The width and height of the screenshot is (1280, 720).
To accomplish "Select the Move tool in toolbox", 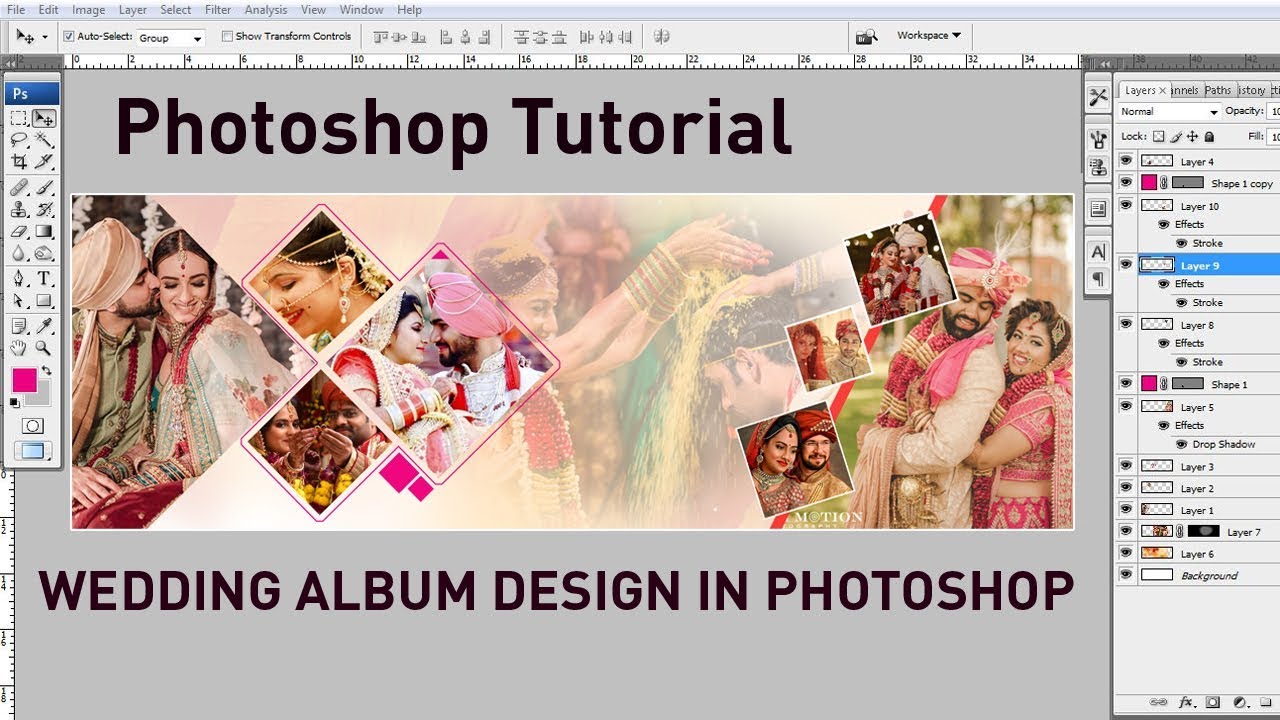I will (x=44, y=118).
